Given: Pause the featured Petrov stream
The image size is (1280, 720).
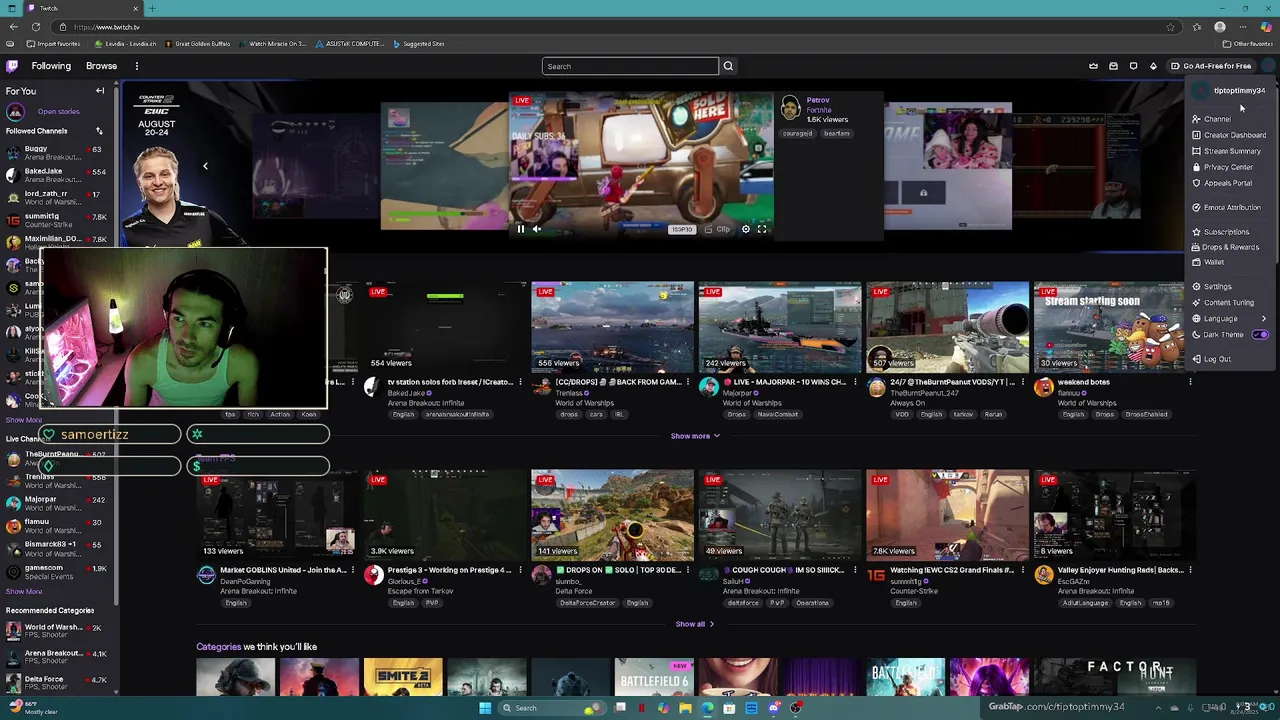Looking at the screenshot, I should 520,229.
